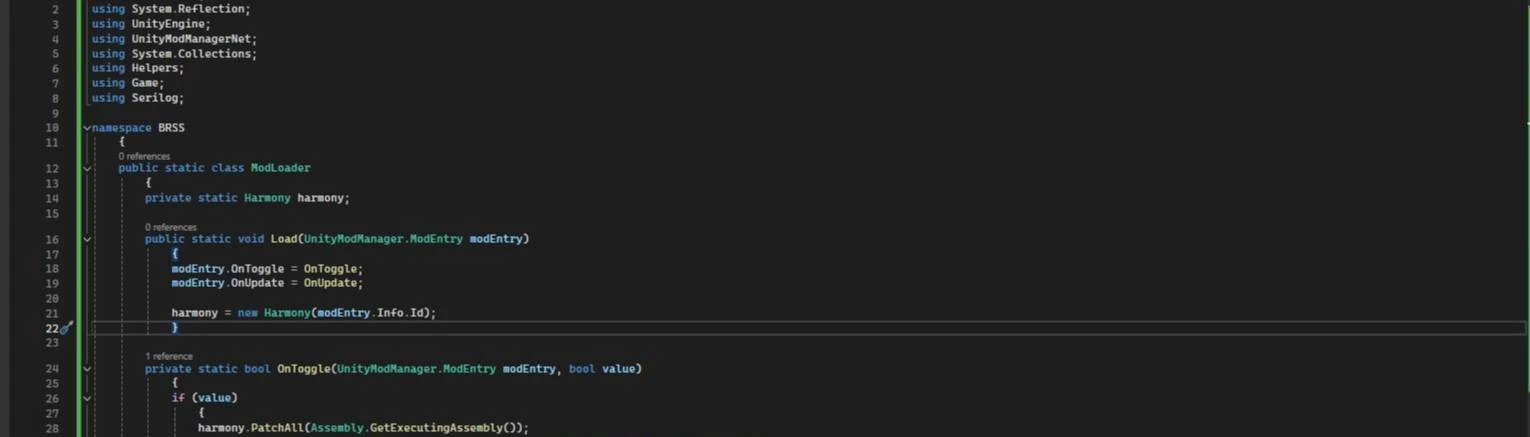Show the '0 references' CodeLens above the Load method
1530x437 pixels.
tap(171, 227)
